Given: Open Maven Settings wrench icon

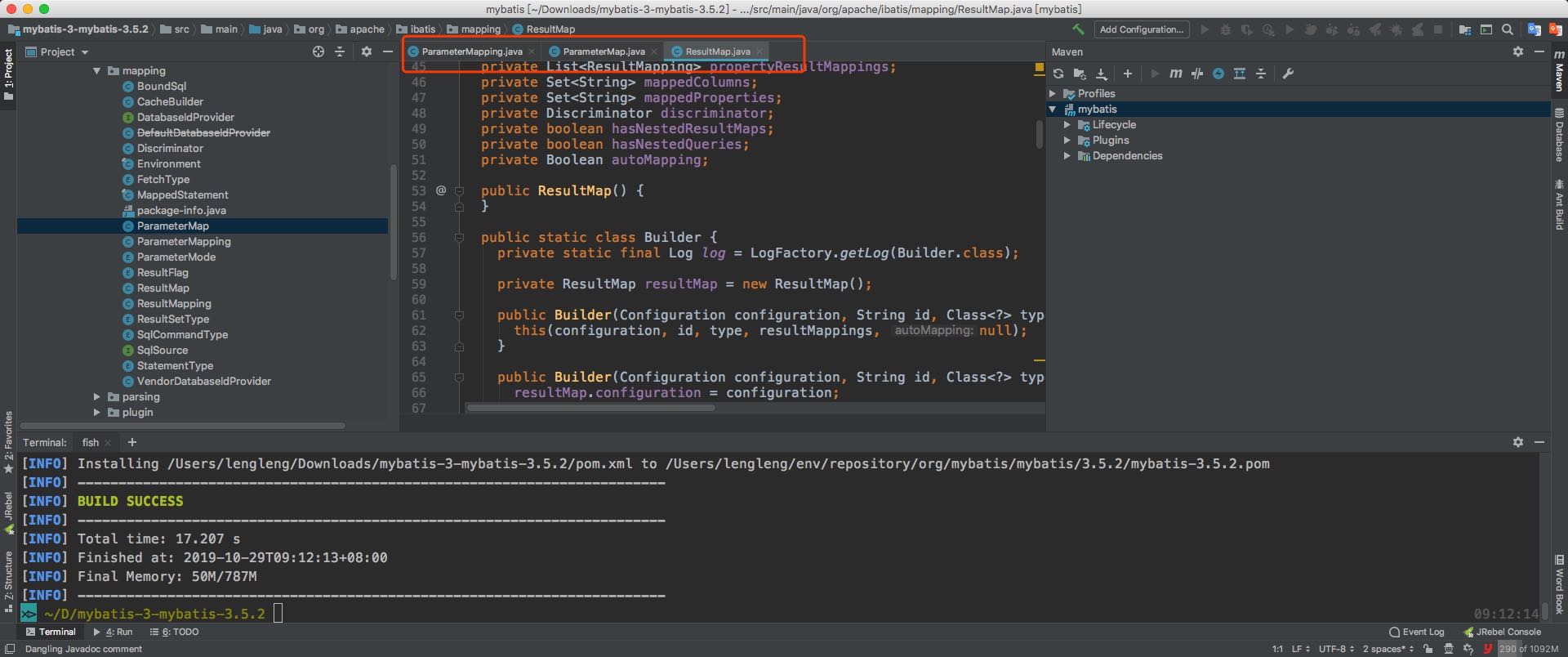Looking at the screenshot, I should [x=1288, y=74].
